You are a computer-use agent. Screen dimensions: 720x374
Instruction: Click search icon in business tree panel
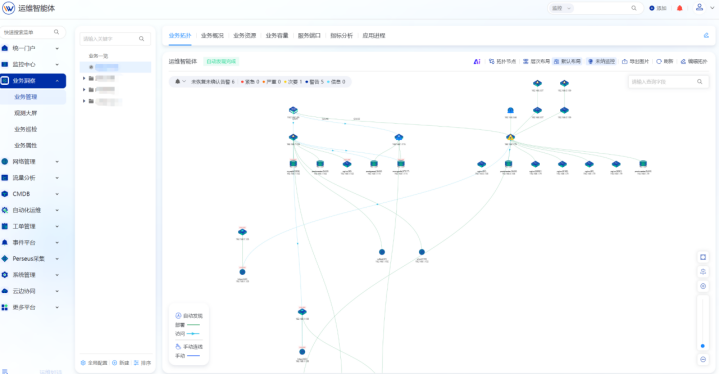coord(141,39)
